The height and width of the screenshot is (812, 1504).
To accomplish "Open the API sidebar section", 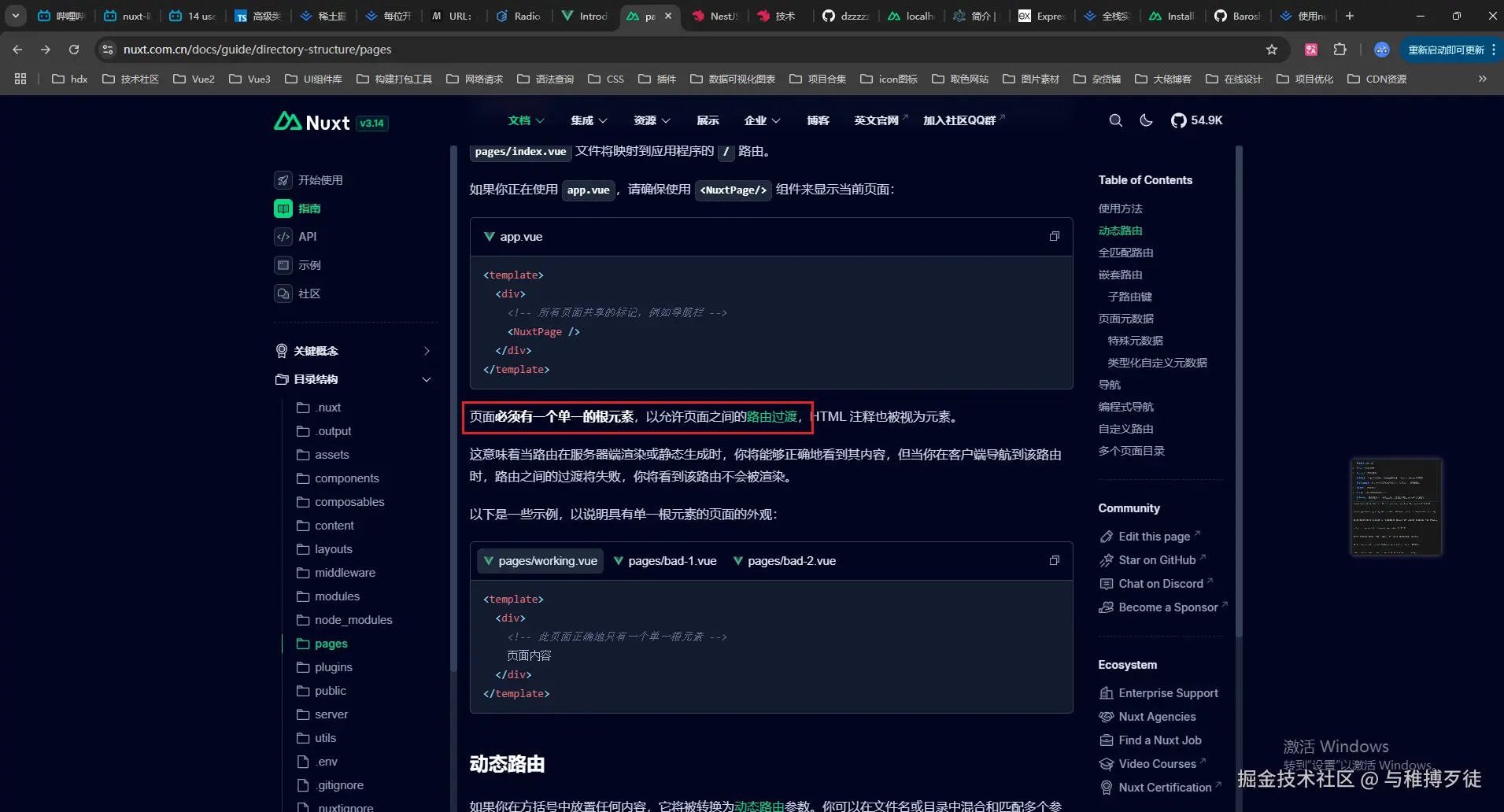I will click(x=296, y=237).
